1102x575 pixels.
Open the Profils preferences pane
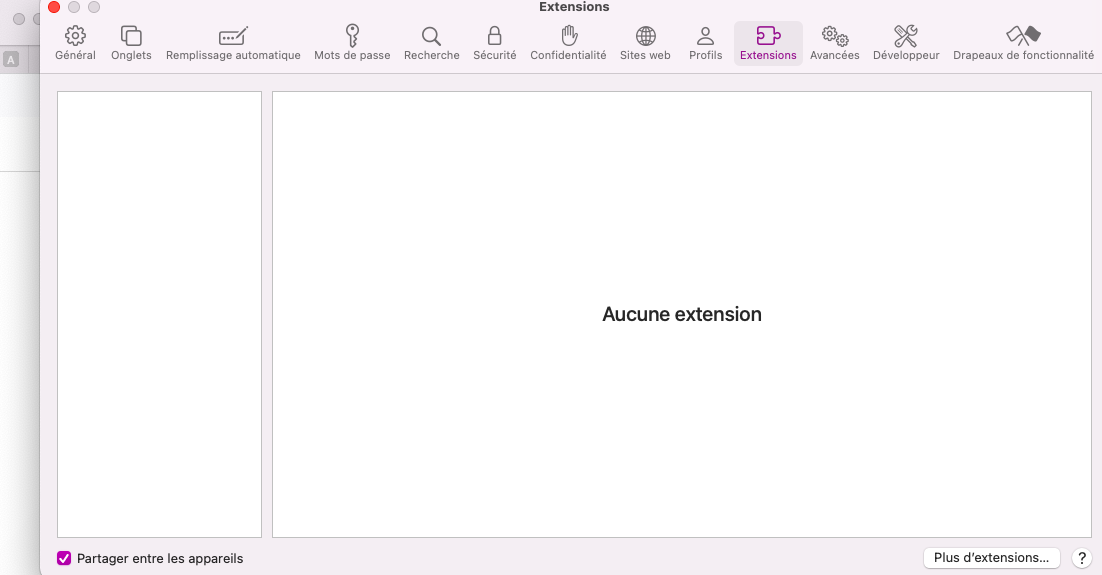(705, 44)
